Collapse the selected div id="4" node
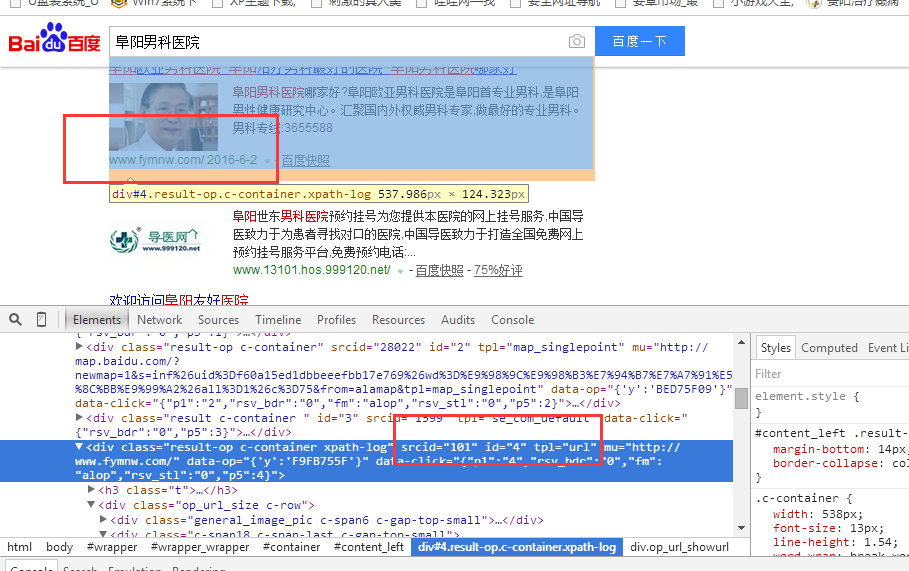The width and height of the screenshot is (909, 571). click(79, 447)
